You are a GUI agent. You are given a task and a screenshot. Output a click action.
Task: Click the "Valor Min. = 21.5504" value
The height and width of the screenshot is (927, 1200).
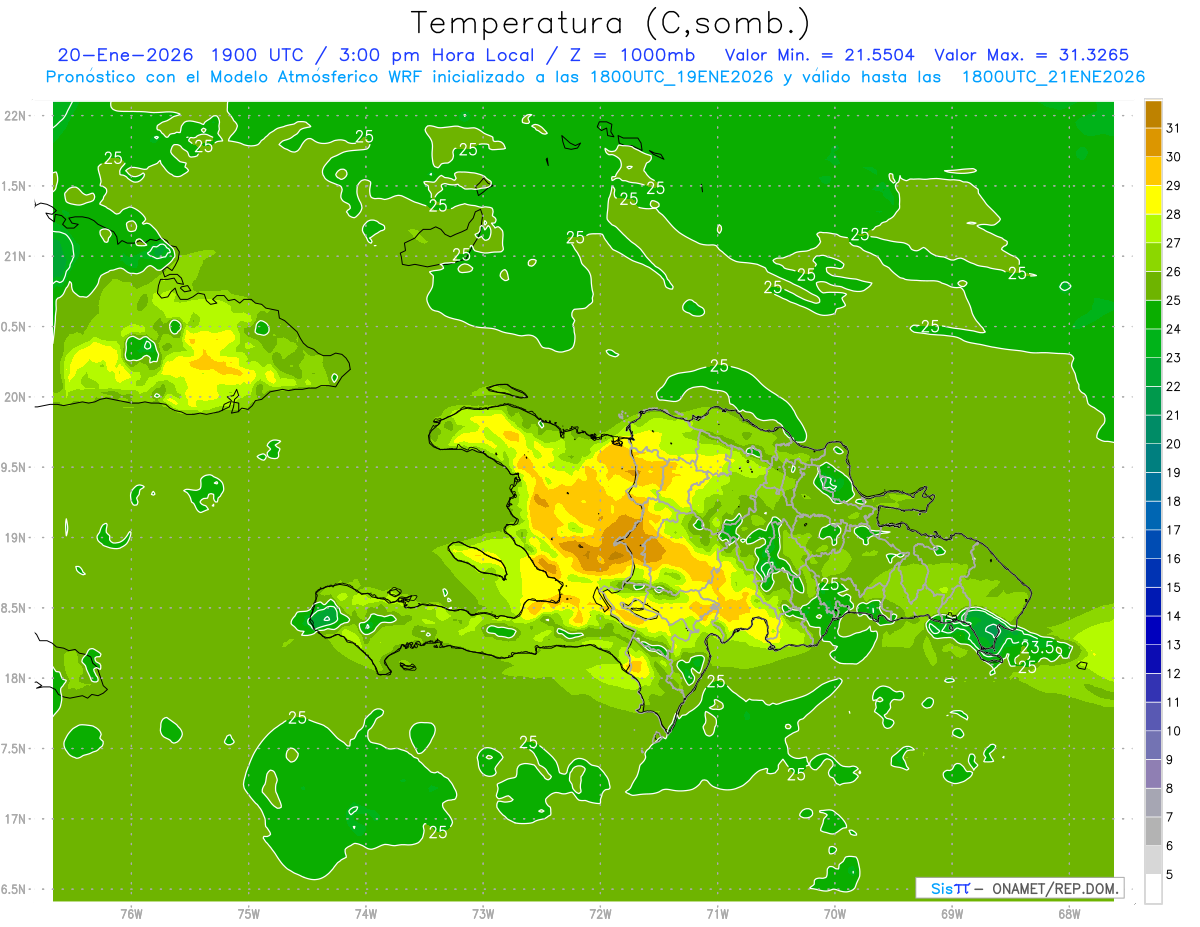point(819,55)
